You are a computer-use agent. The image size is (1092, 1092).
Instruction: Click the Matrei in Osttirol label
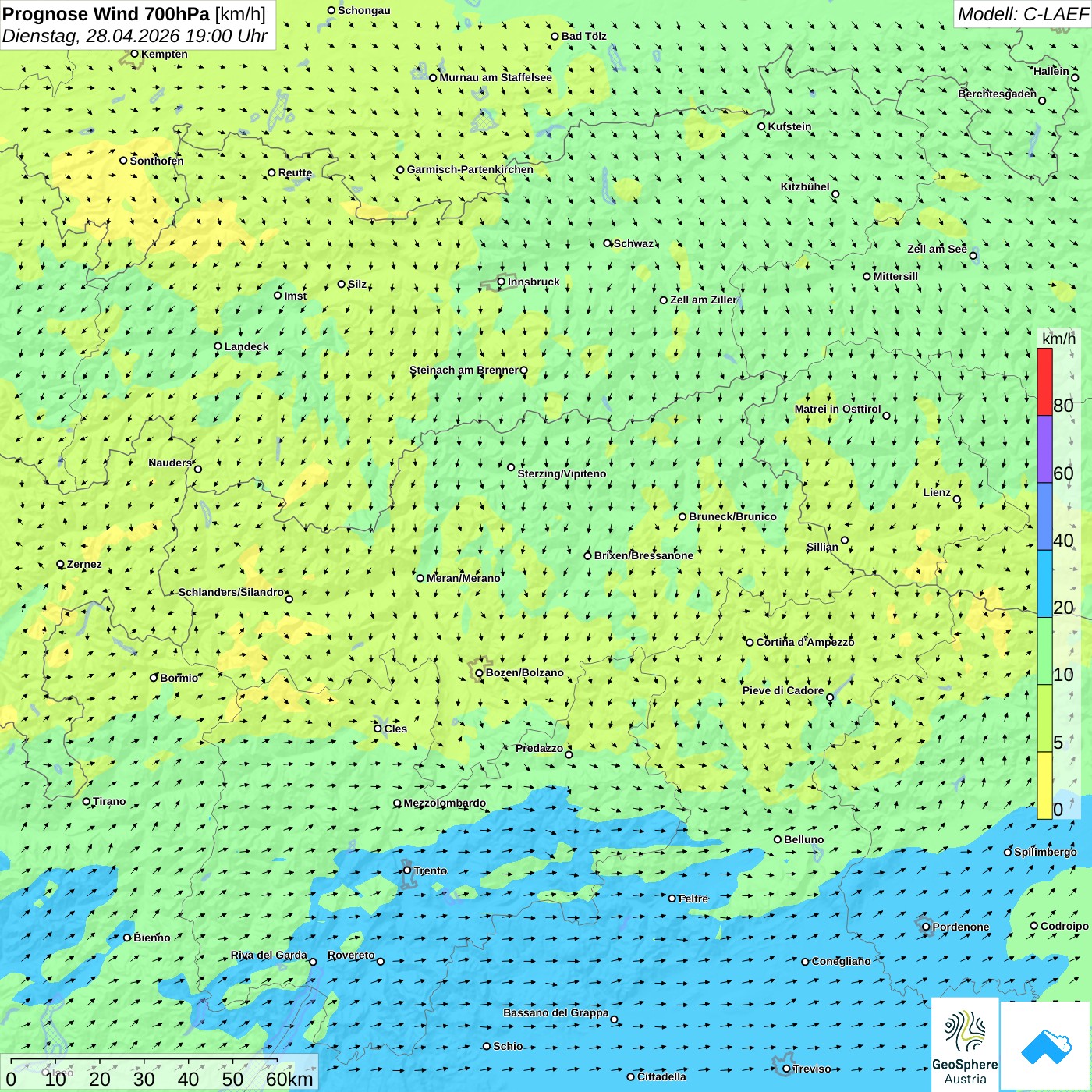pyautogui.click(x=838, y=409)
